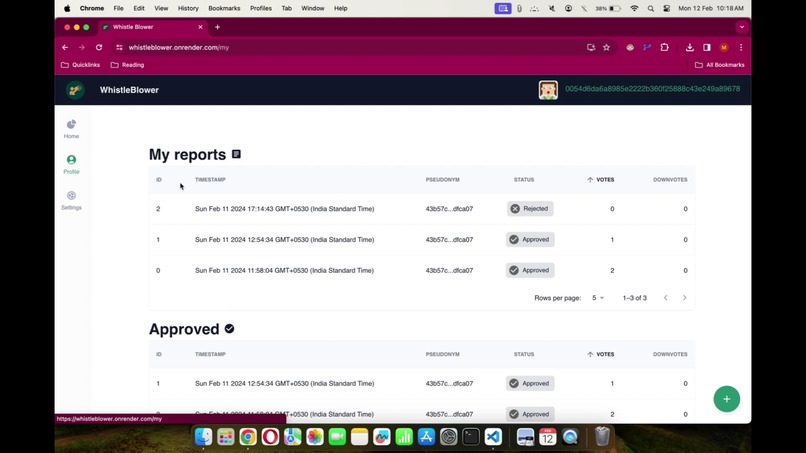Sort My reports by Pseudonym column

(443, 180)
